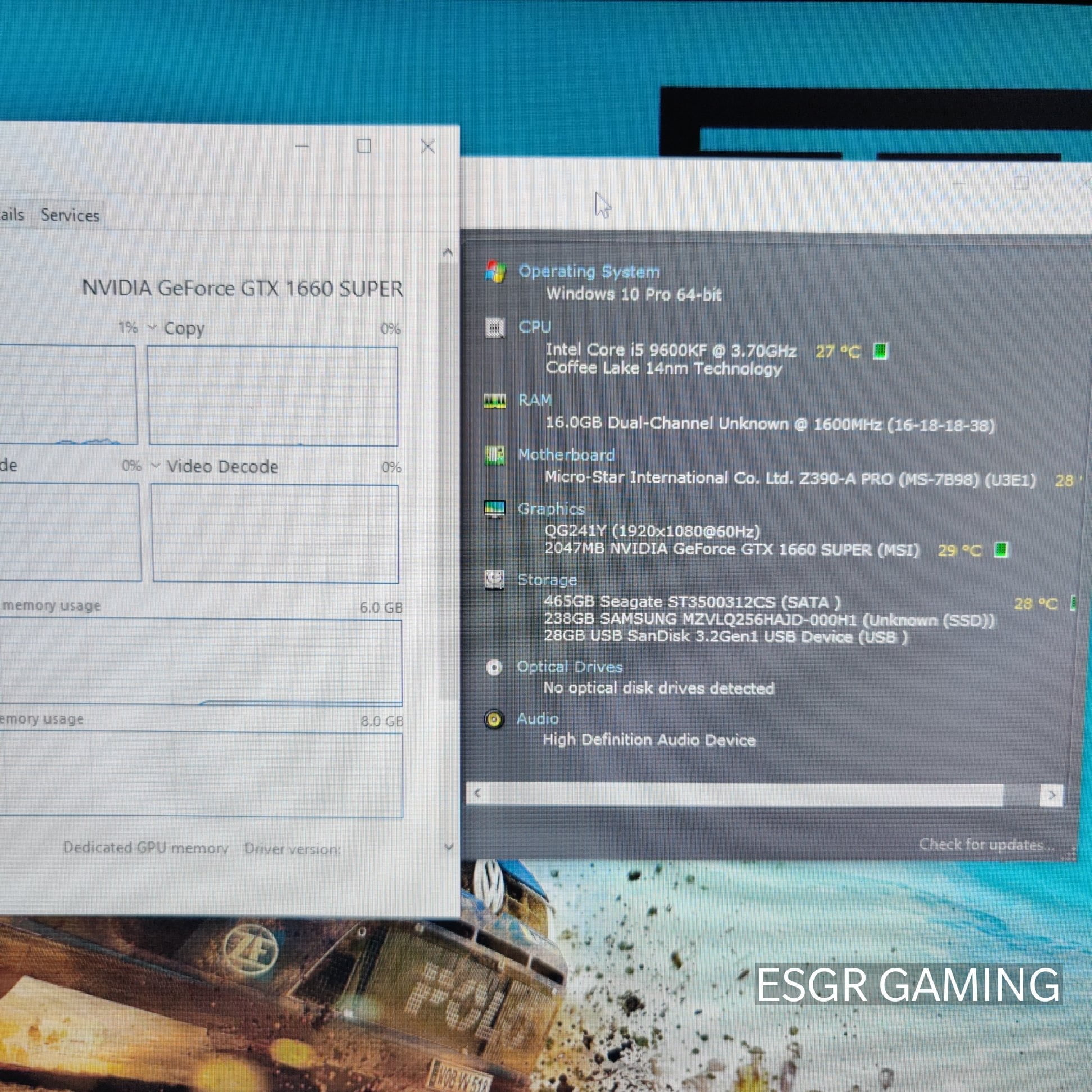
Task: Open the Storage section link
Action: 547,579
